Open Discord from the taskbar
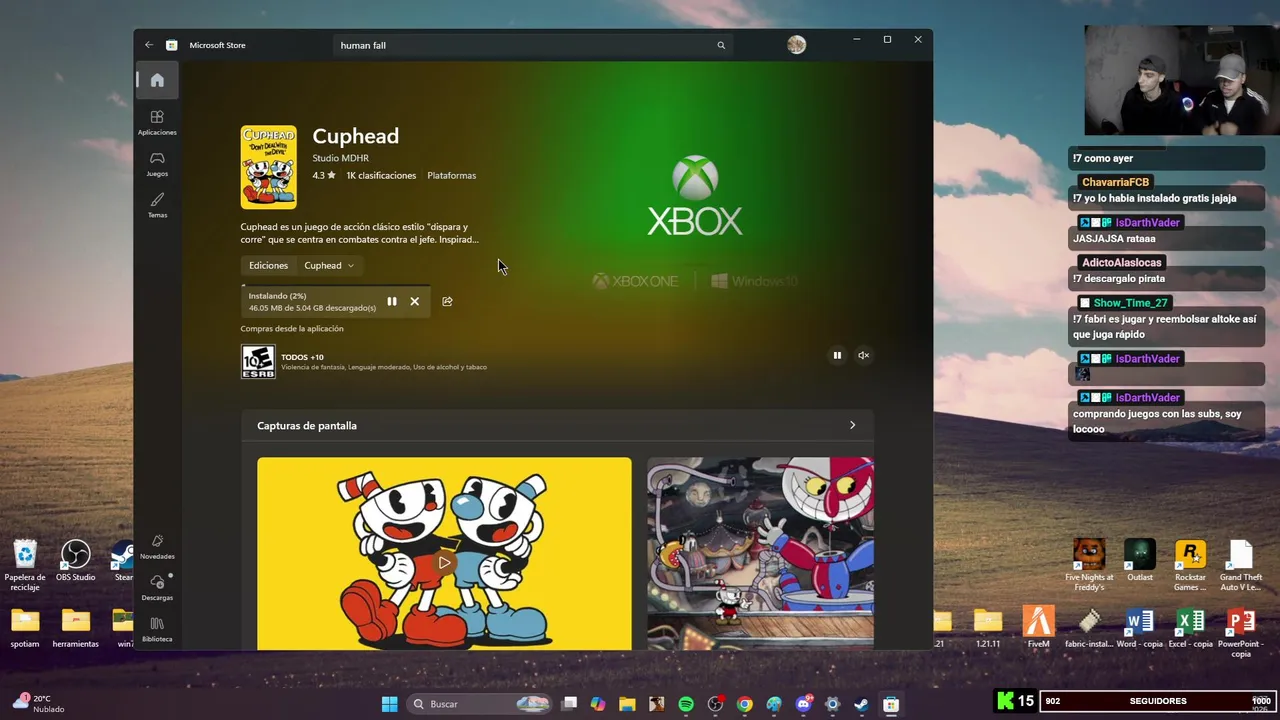The image size is (1280, 720). (803, 704)
